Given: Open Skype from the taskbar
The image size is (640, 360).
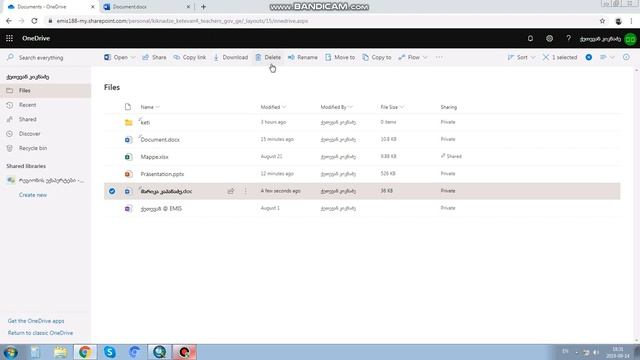Looking at the screenshot, I should tap(109, 352).
